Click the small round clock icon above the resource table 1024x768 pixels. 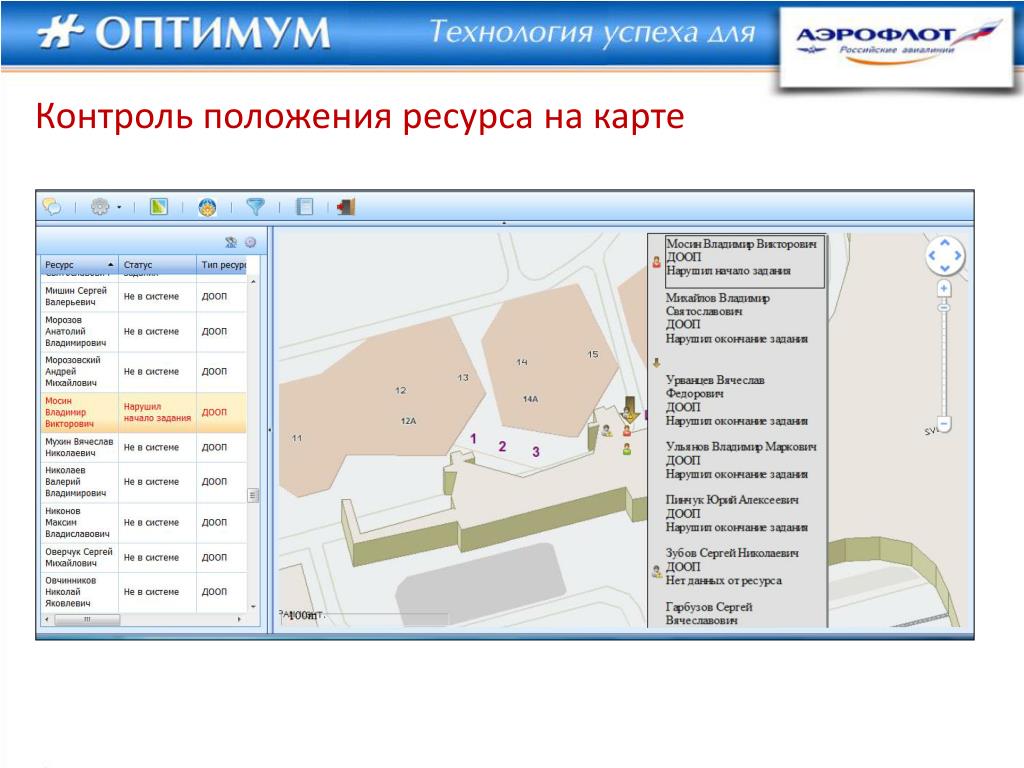point(250,242)
